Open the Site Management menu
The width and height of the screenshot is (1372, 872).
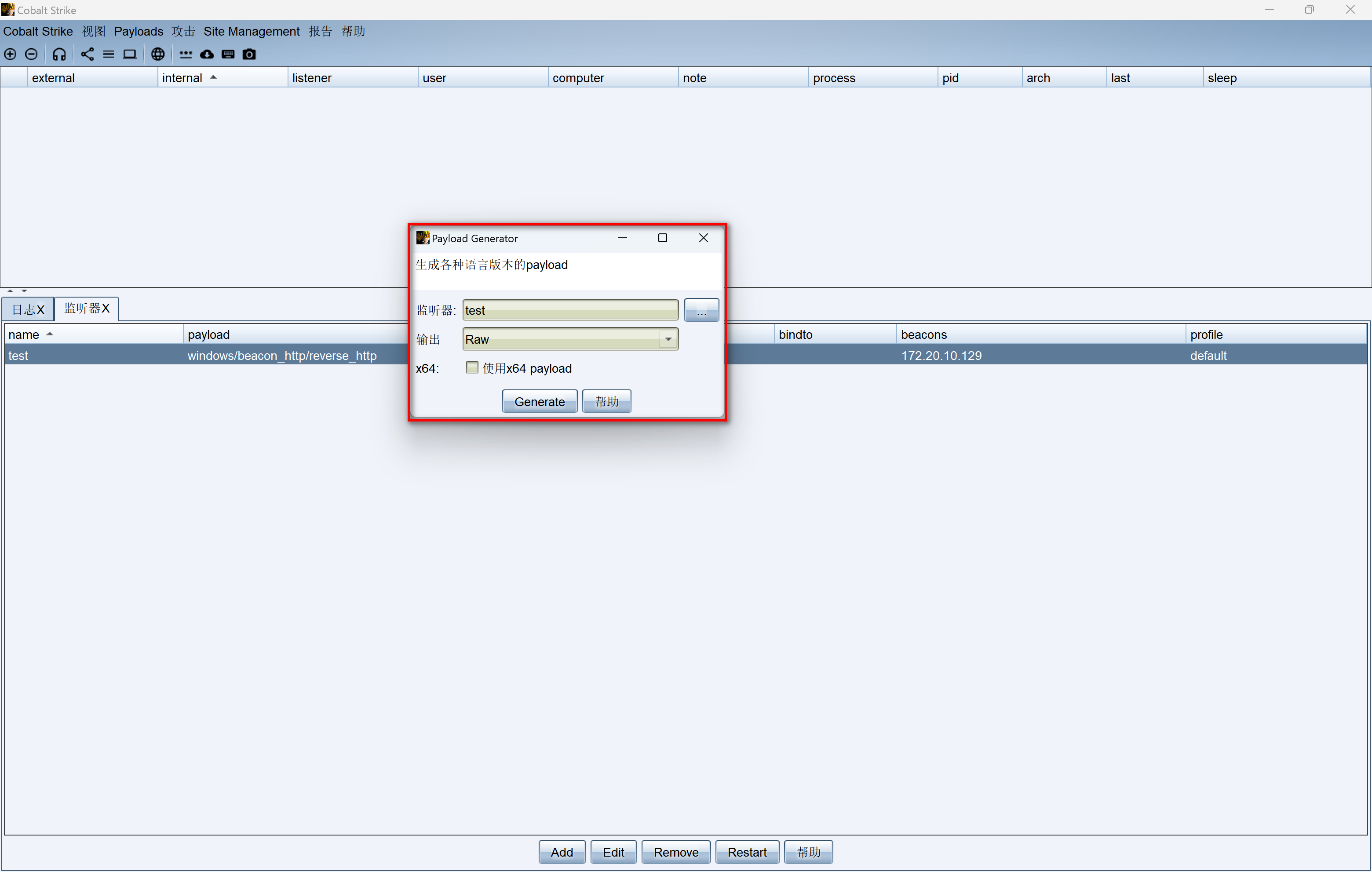click(251, 31)
